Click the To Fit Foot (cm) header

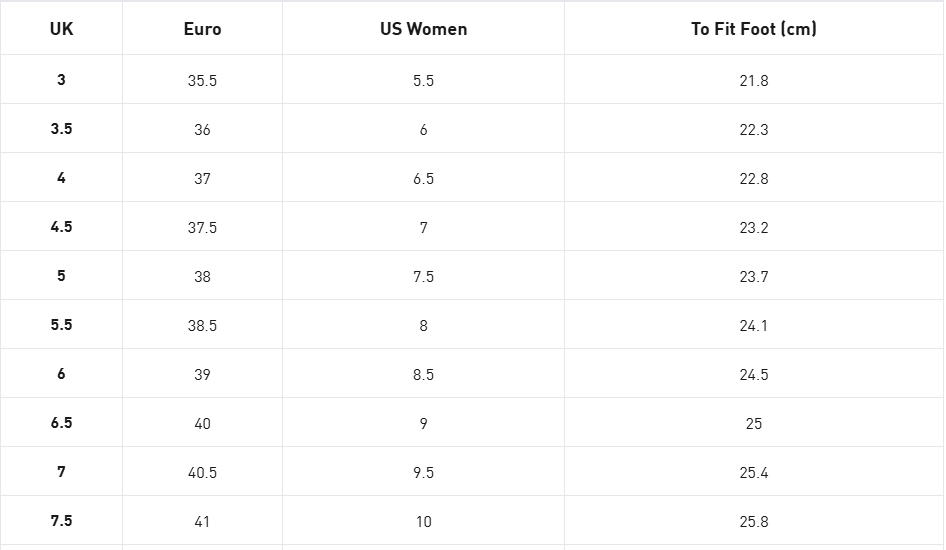point(754,28)
